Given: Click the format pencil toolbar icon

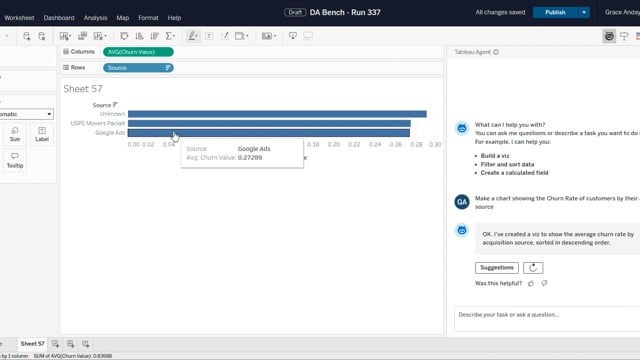Looking at the screenshot, I should (x=224, y=36).
